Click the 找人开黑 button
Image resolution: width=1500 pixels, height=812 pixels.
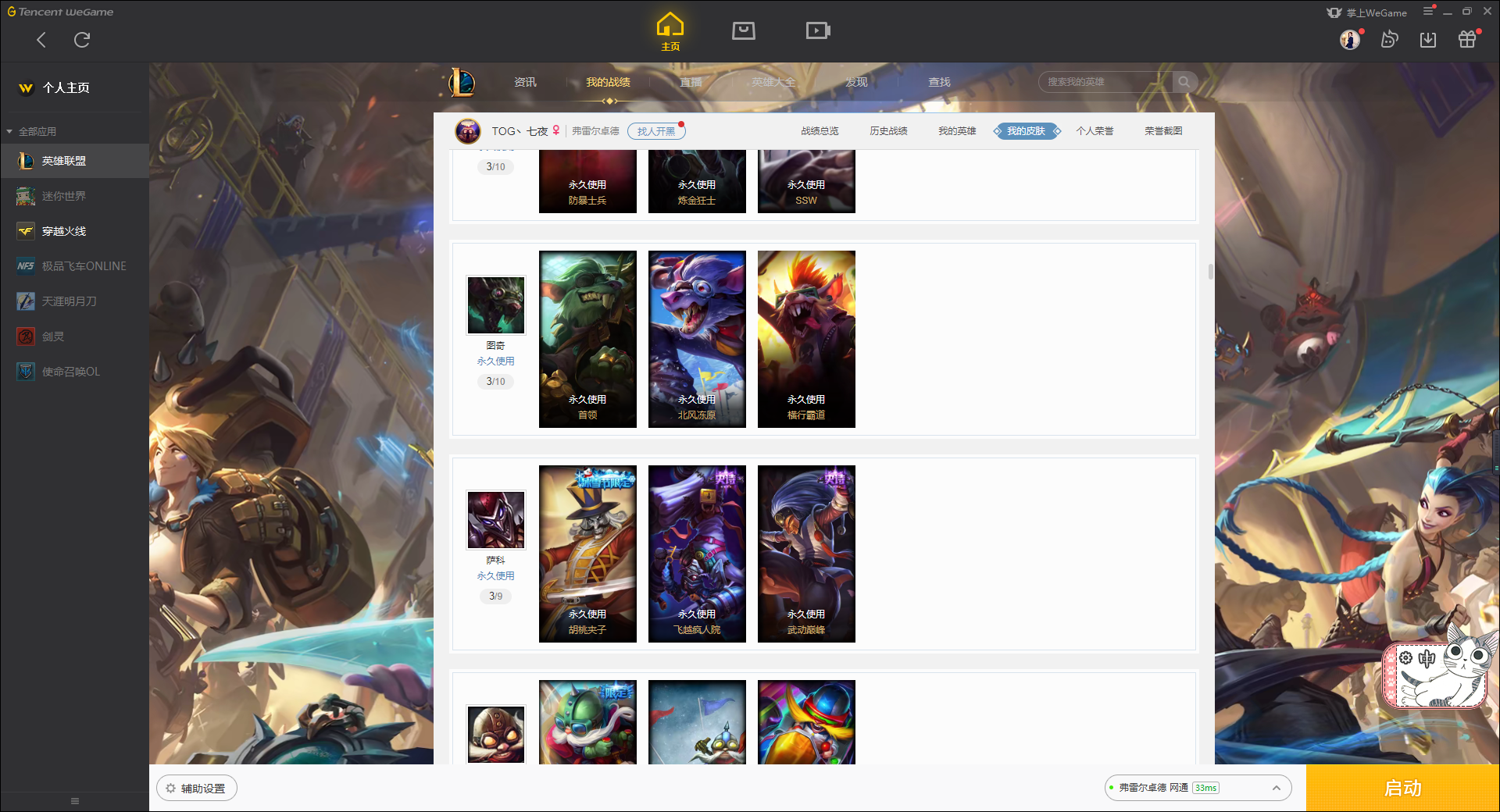[x=656, y=131]
